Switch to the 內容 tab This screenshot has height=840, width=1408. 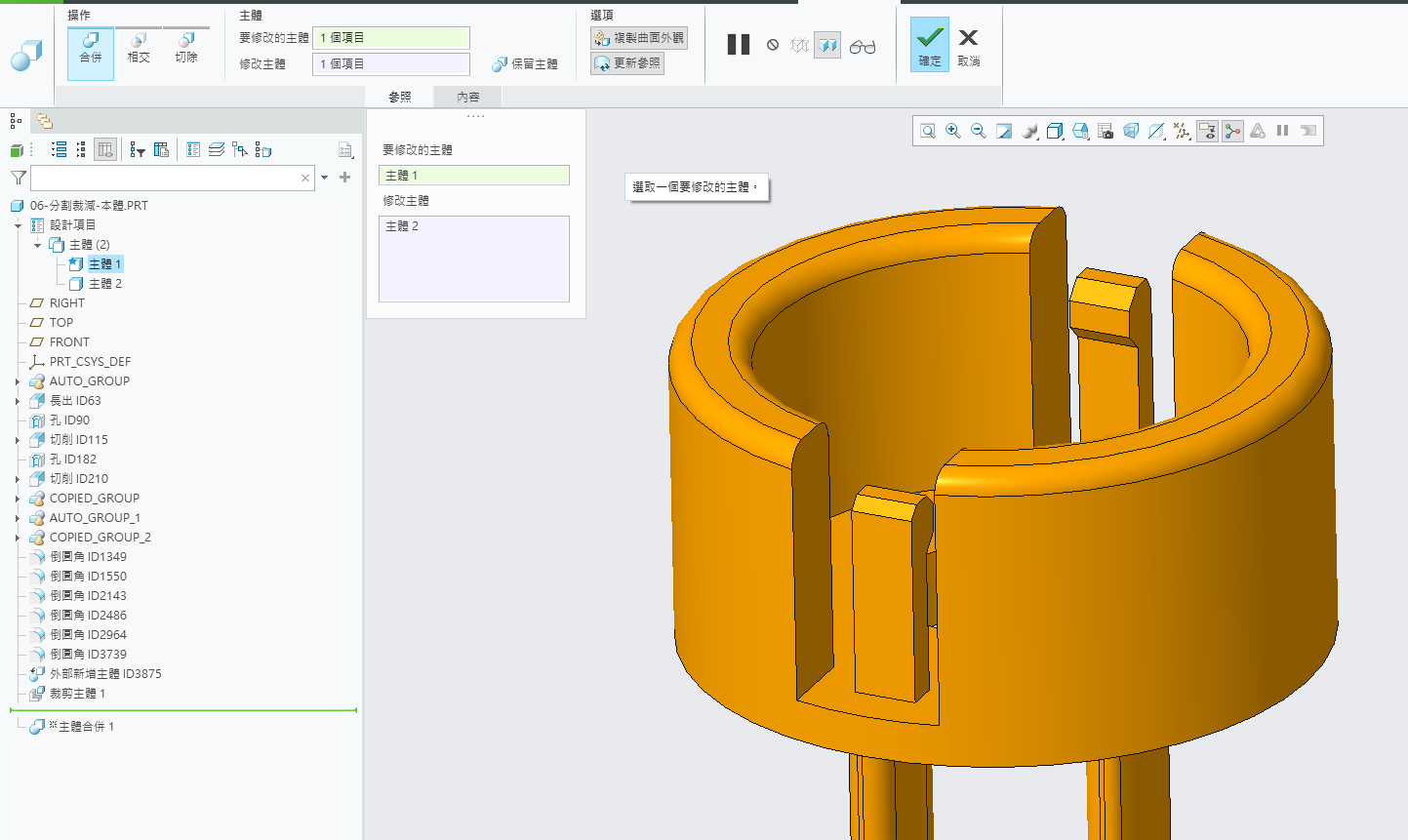pos(468,97)
